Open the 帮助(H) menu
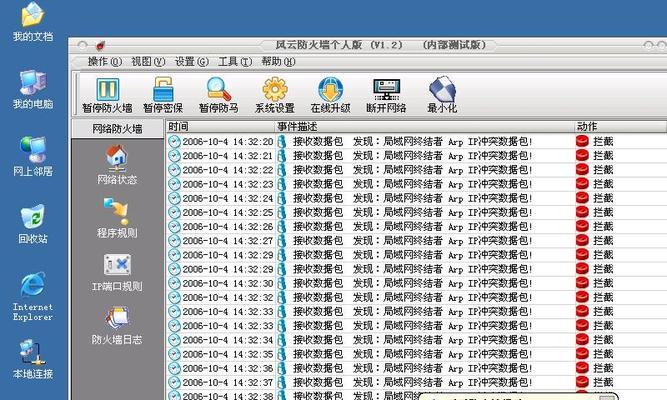Viewport: 667px width, 400px height. click(x=278, y=62)
